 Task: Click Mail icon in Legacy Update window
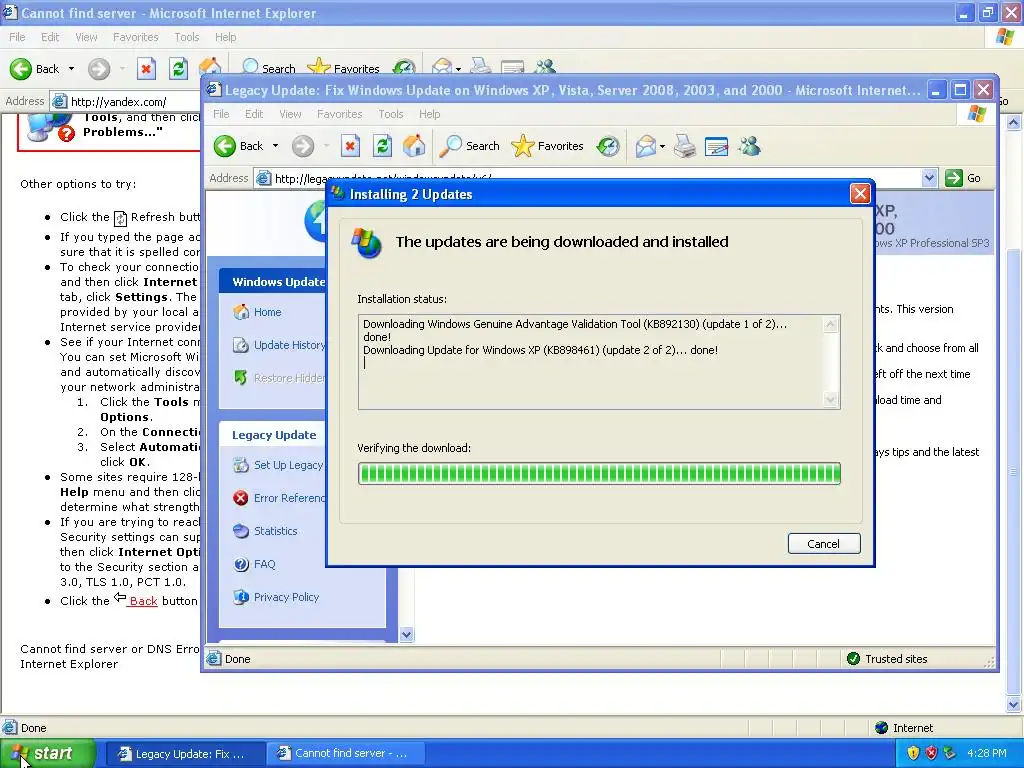tap(645, 146)
